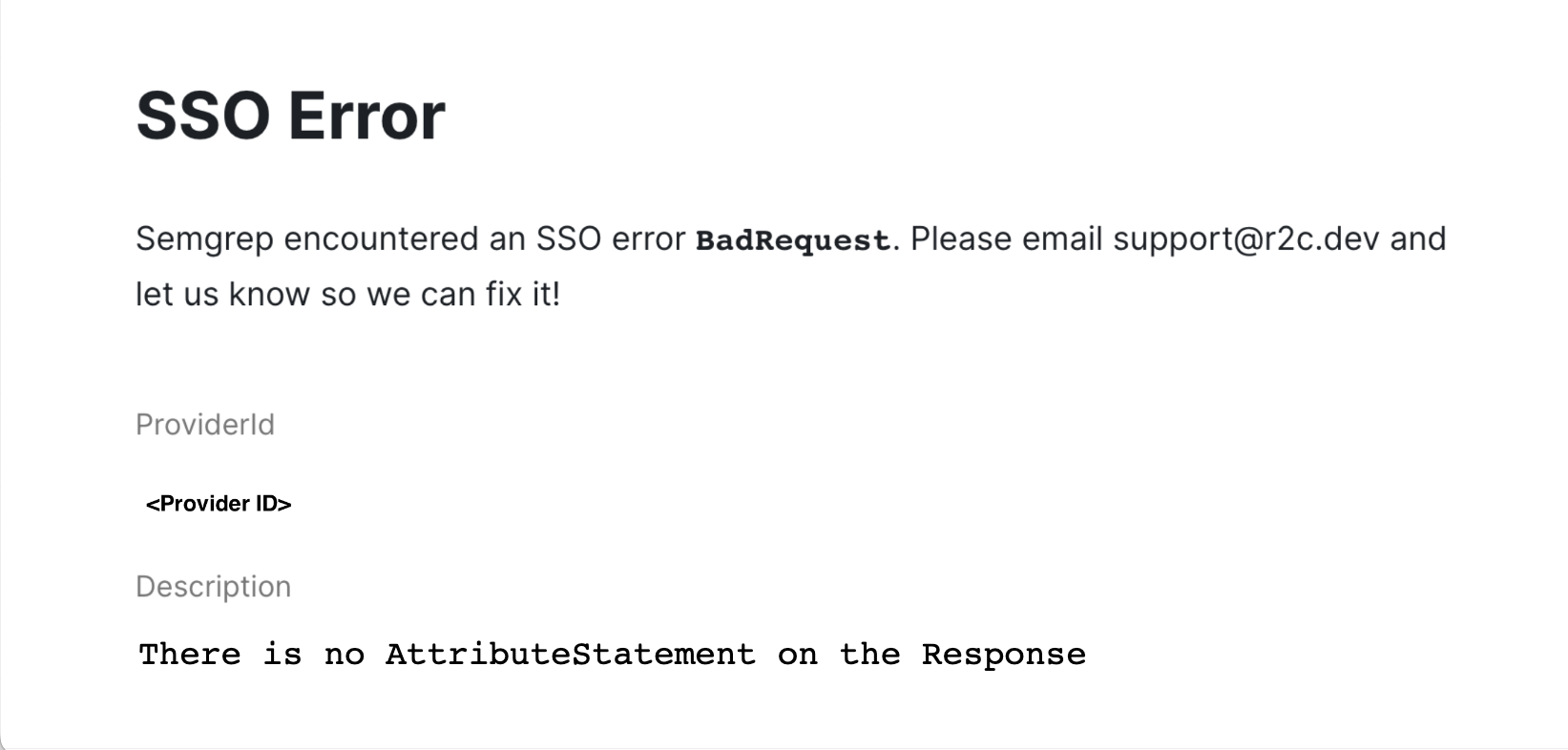The width and height of the screenshot is (1568, 750).
Task: Click the "fix it!" text
Action: [x=522, y=294]
